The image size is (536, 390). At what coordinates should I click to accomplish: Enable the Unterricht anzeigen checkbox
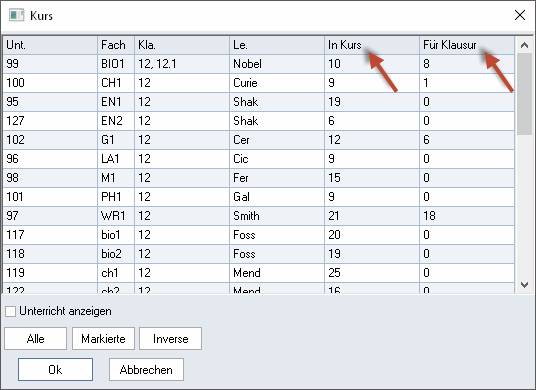[x=11, y=311]
